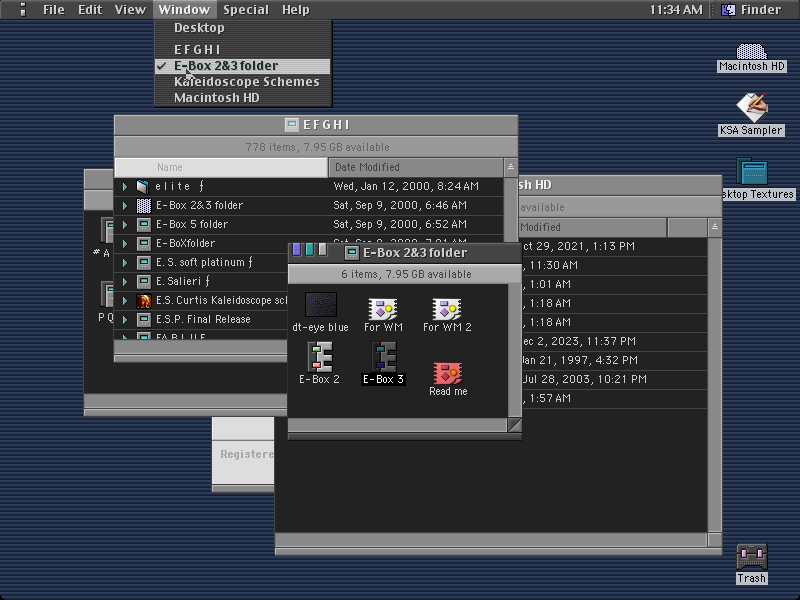Click the Sat, Sep 9, 2000, 6:52 AM date
The image size is (800, 600).
[x=400, y=224]
